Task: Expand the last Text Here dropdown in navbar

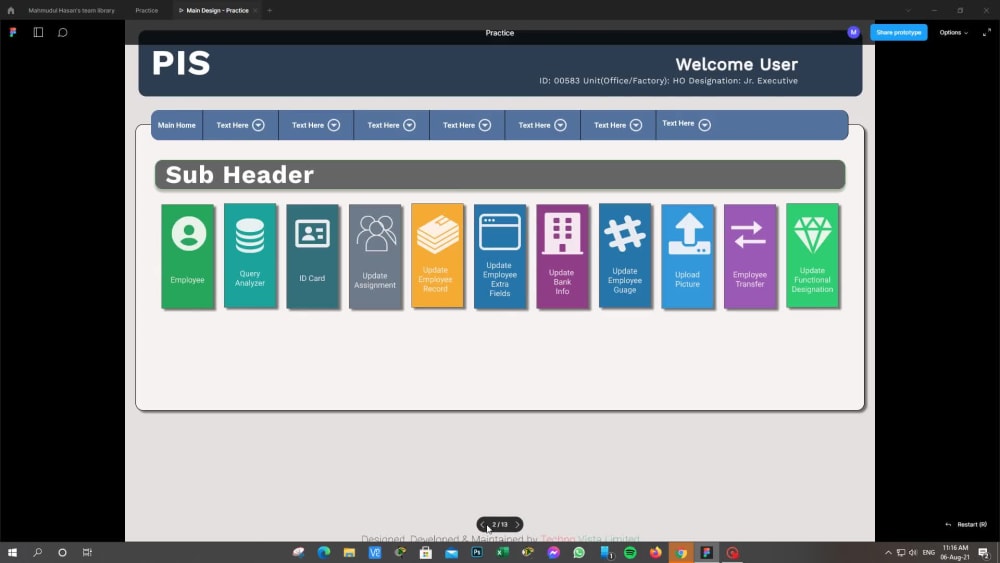Action: coord(705,125)
